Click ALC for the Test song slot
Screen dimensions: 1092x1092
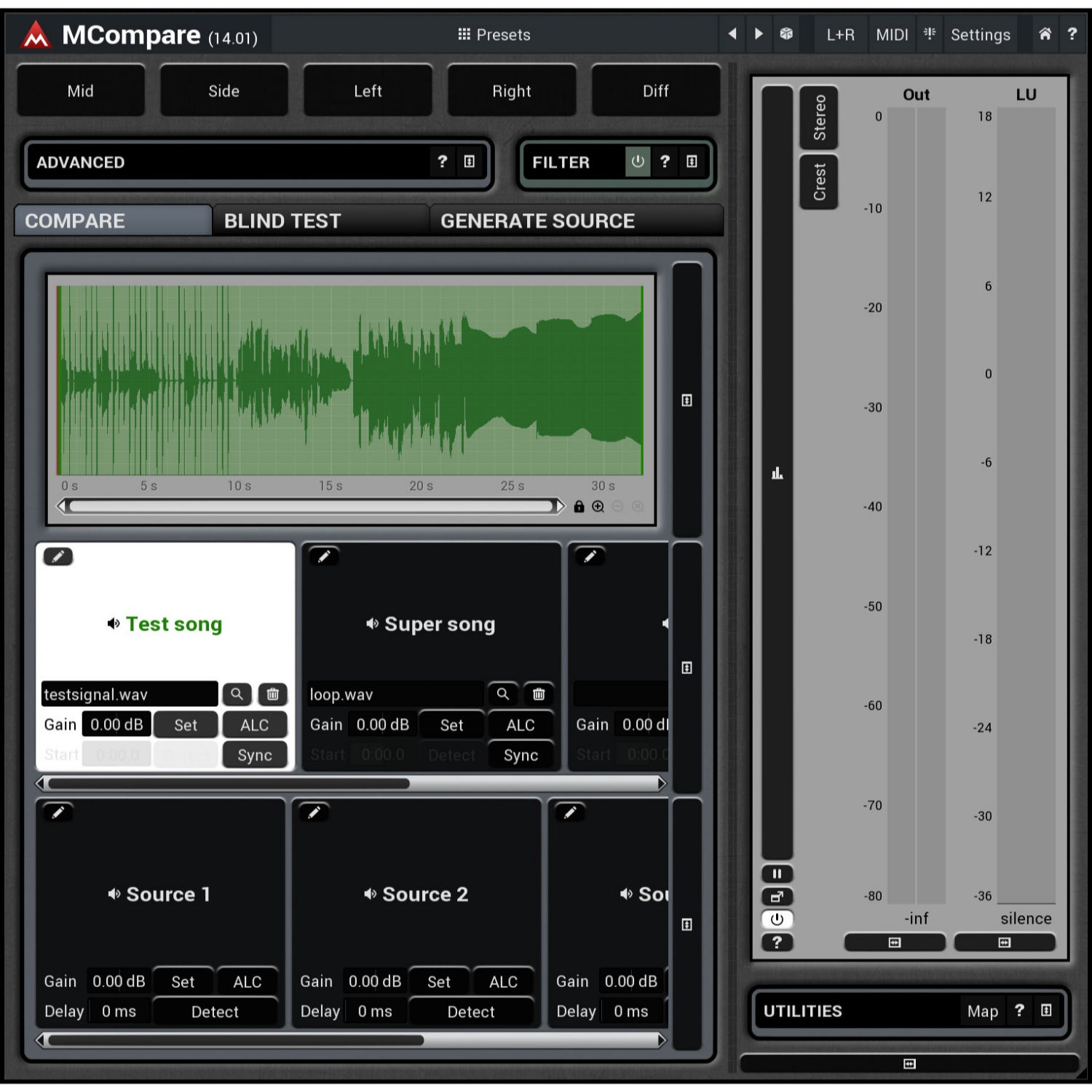255,725
